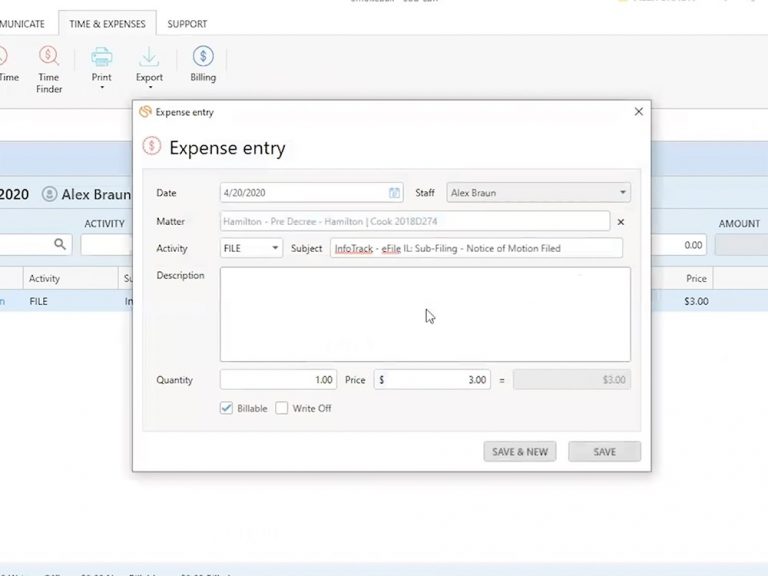
Task: Open the COMMUNICATE tab
Action: [x=22, y=24]
